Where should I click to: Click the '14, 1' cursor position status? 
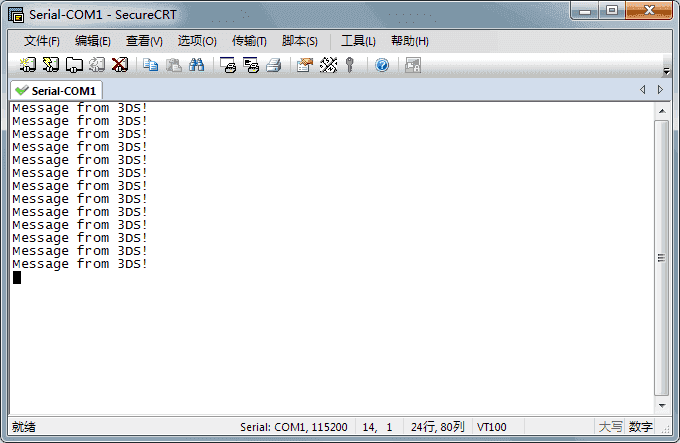(377, 427)
